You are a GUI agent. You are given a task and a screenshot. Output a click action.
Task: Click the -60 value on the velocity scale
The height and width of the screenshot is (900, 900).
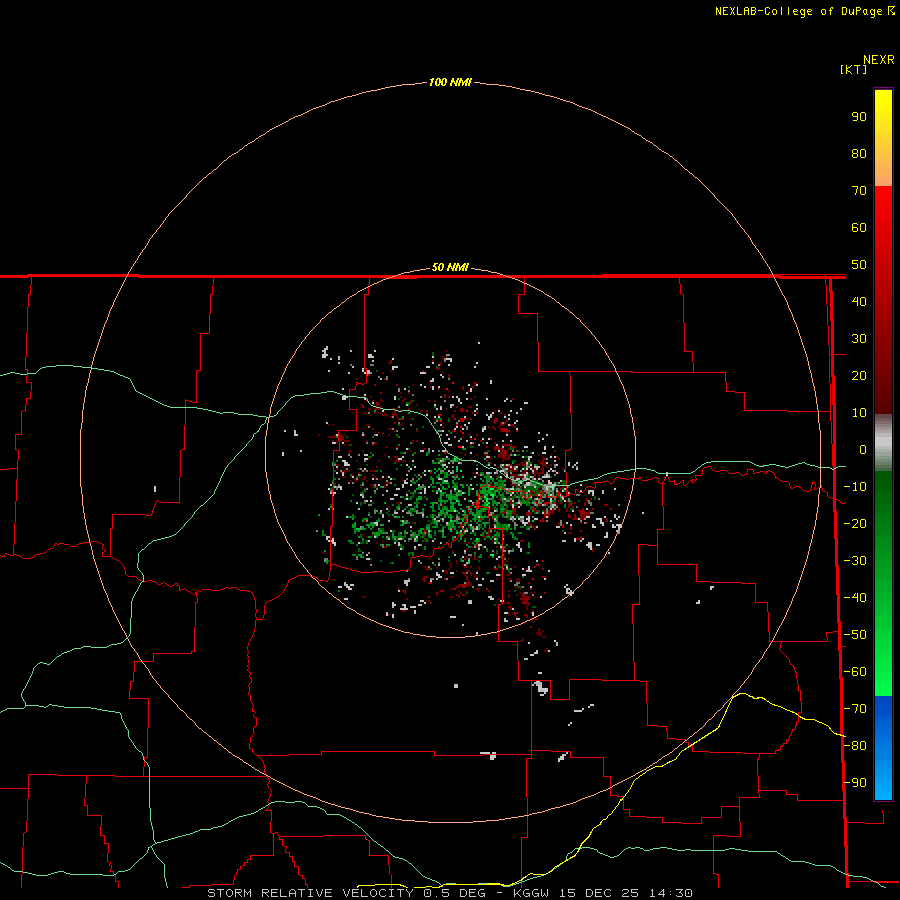click(x=855, y=672)
